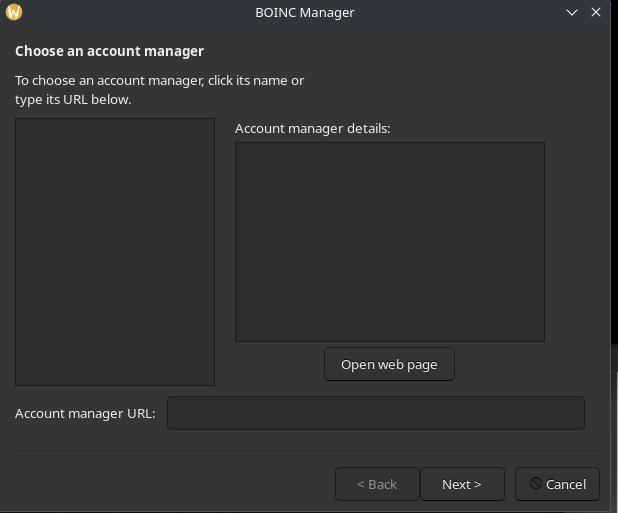Viewport: 618px width, 513px height.
Task: Close the BOINC Manager dialog window
Action: [x=597, y=12]
